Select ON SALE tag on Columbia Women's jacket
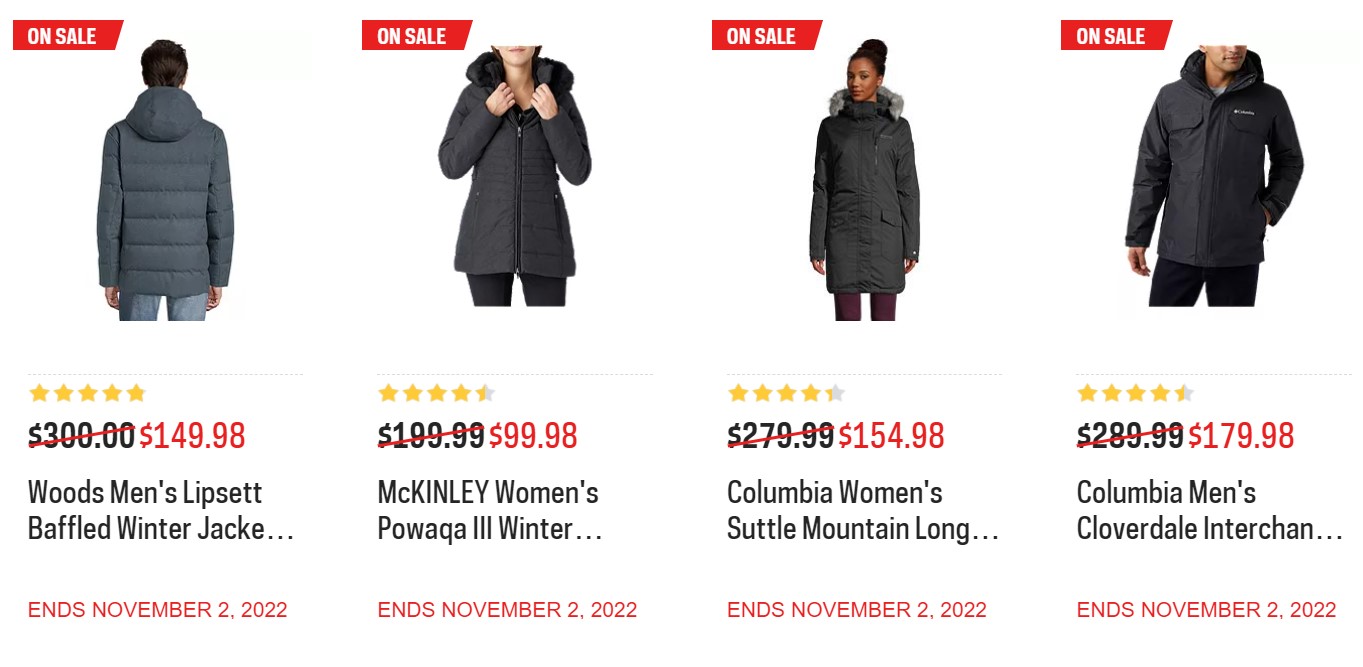 click(762, 36)
